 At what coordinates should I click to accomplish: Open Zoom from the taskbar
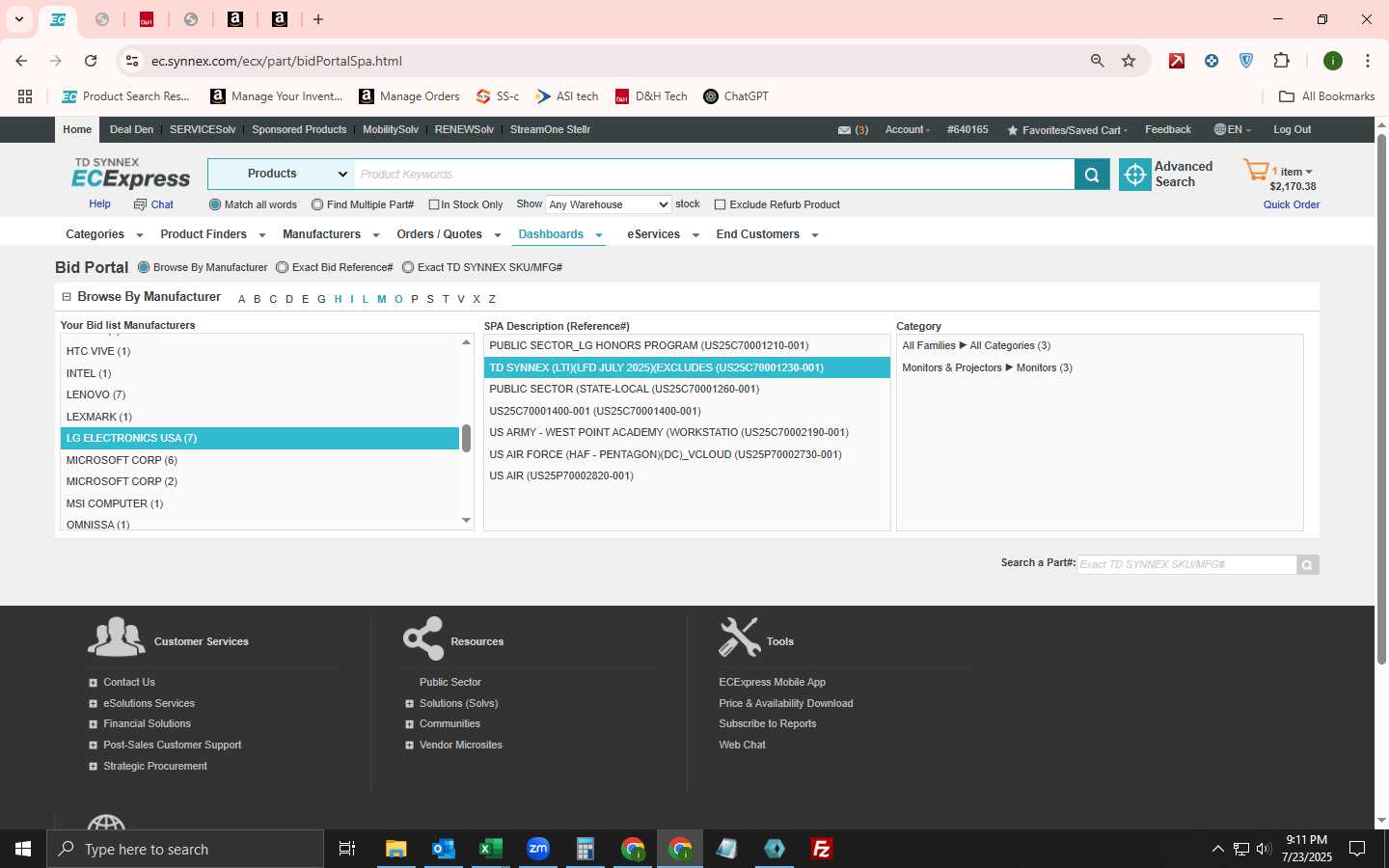tap(538, 849)
